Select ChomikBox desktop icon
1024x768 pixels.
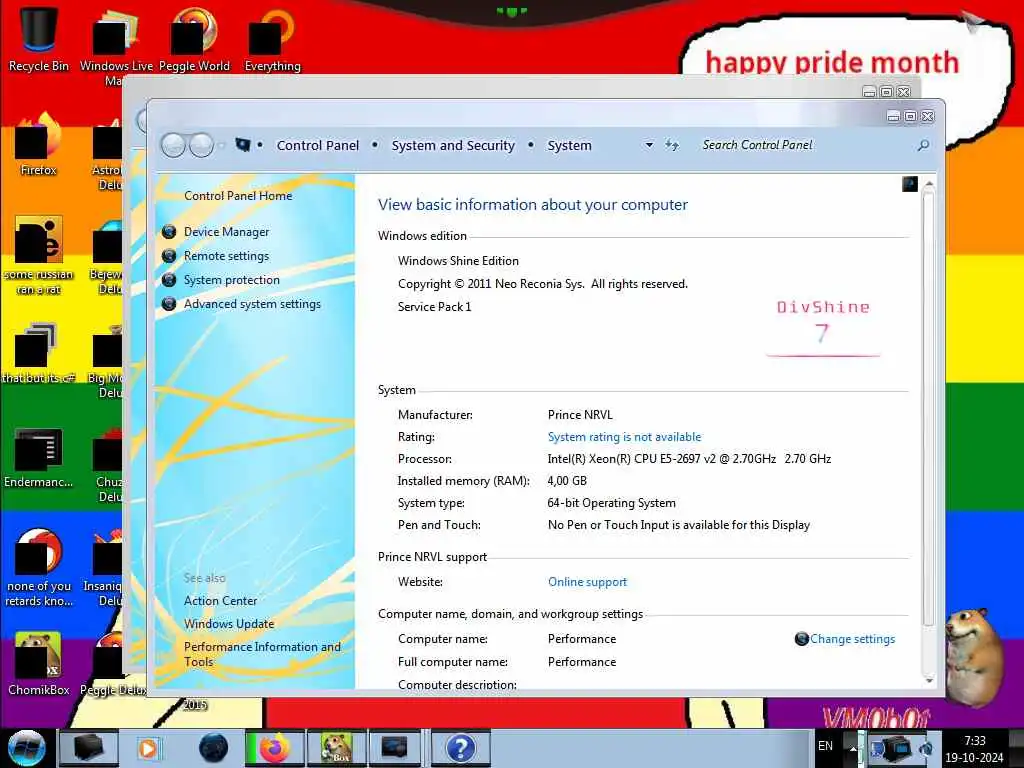39,664
